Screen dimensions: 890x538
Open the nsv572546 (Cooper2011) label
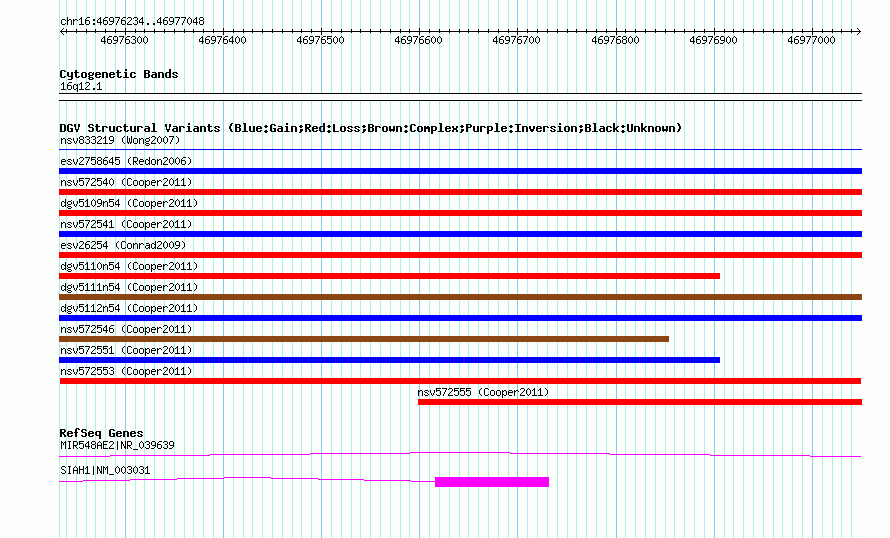(126, 329)
